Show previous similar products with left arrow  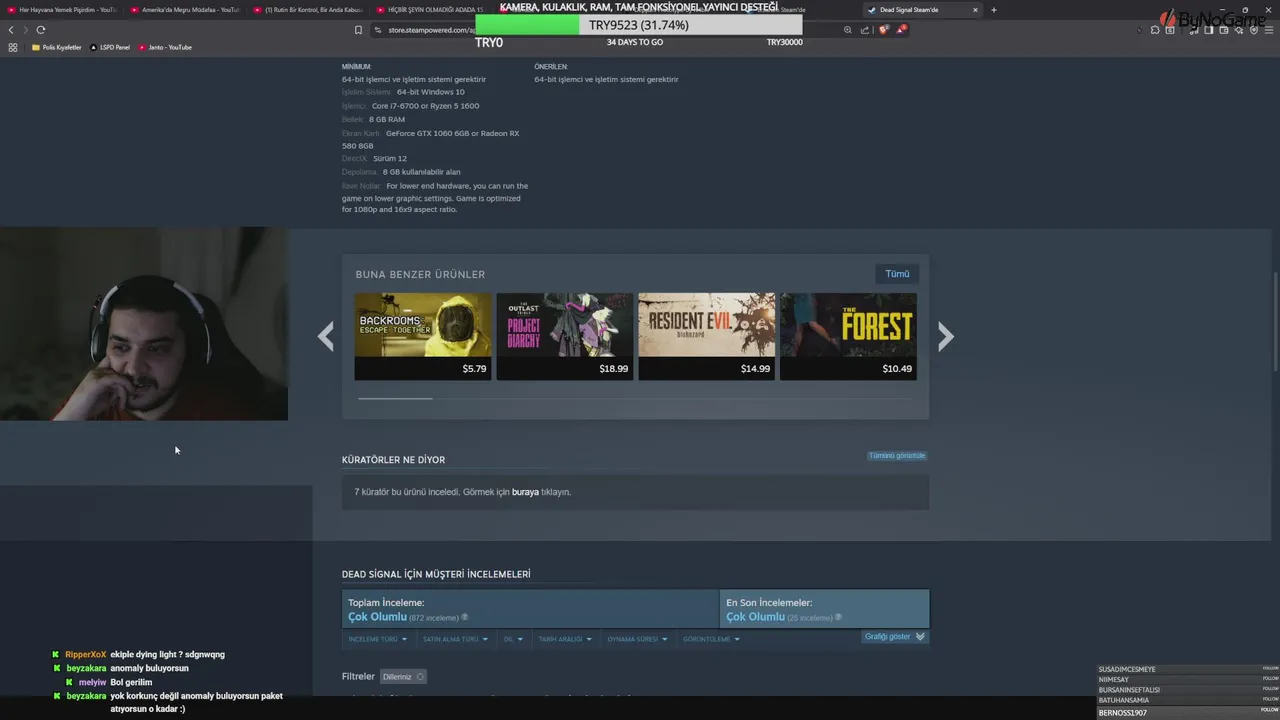point(326,336)
